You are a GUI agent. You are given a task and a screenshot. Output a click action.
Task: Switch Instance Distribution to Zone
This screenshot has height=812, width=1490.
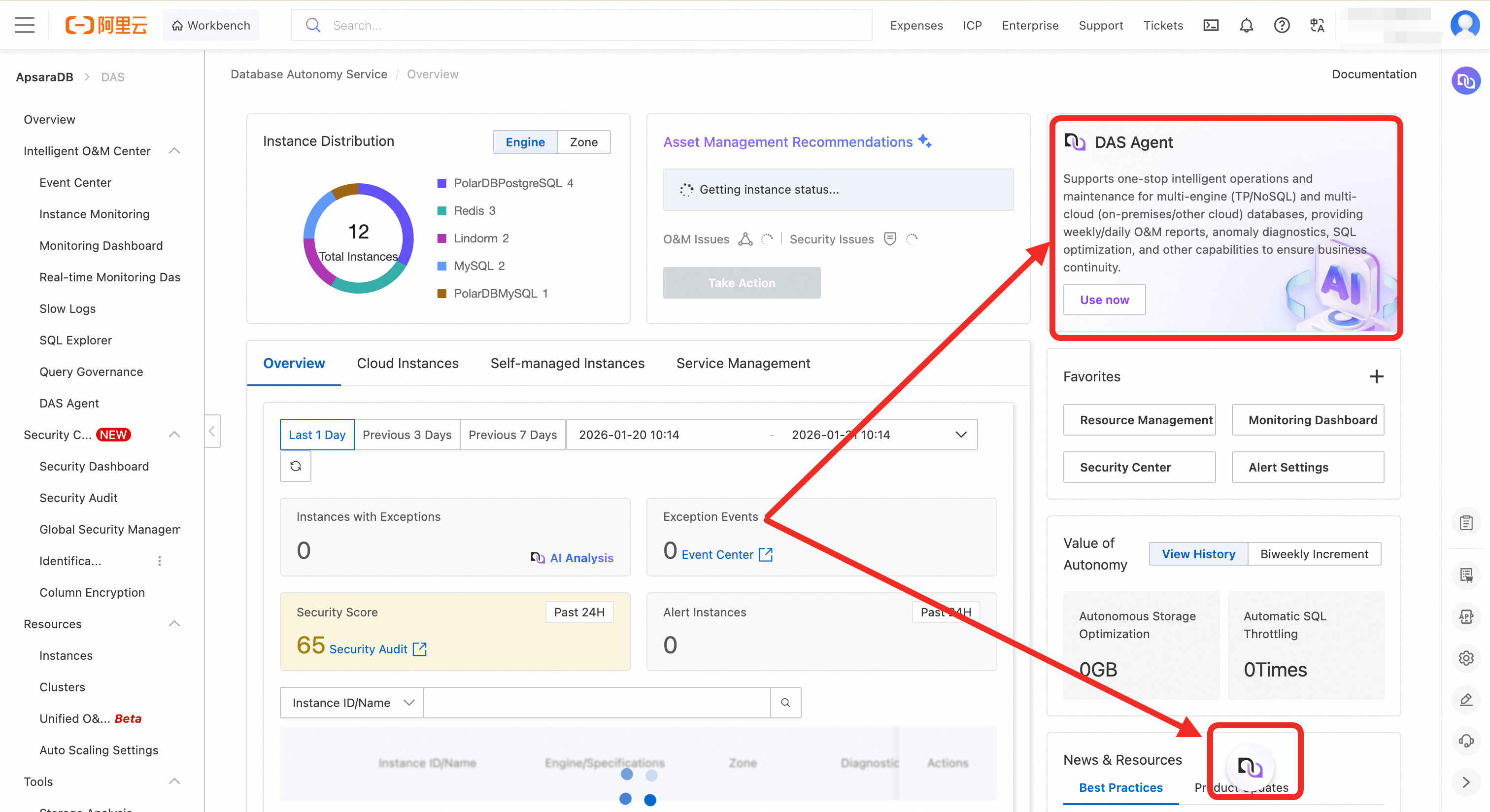[583, 142]
